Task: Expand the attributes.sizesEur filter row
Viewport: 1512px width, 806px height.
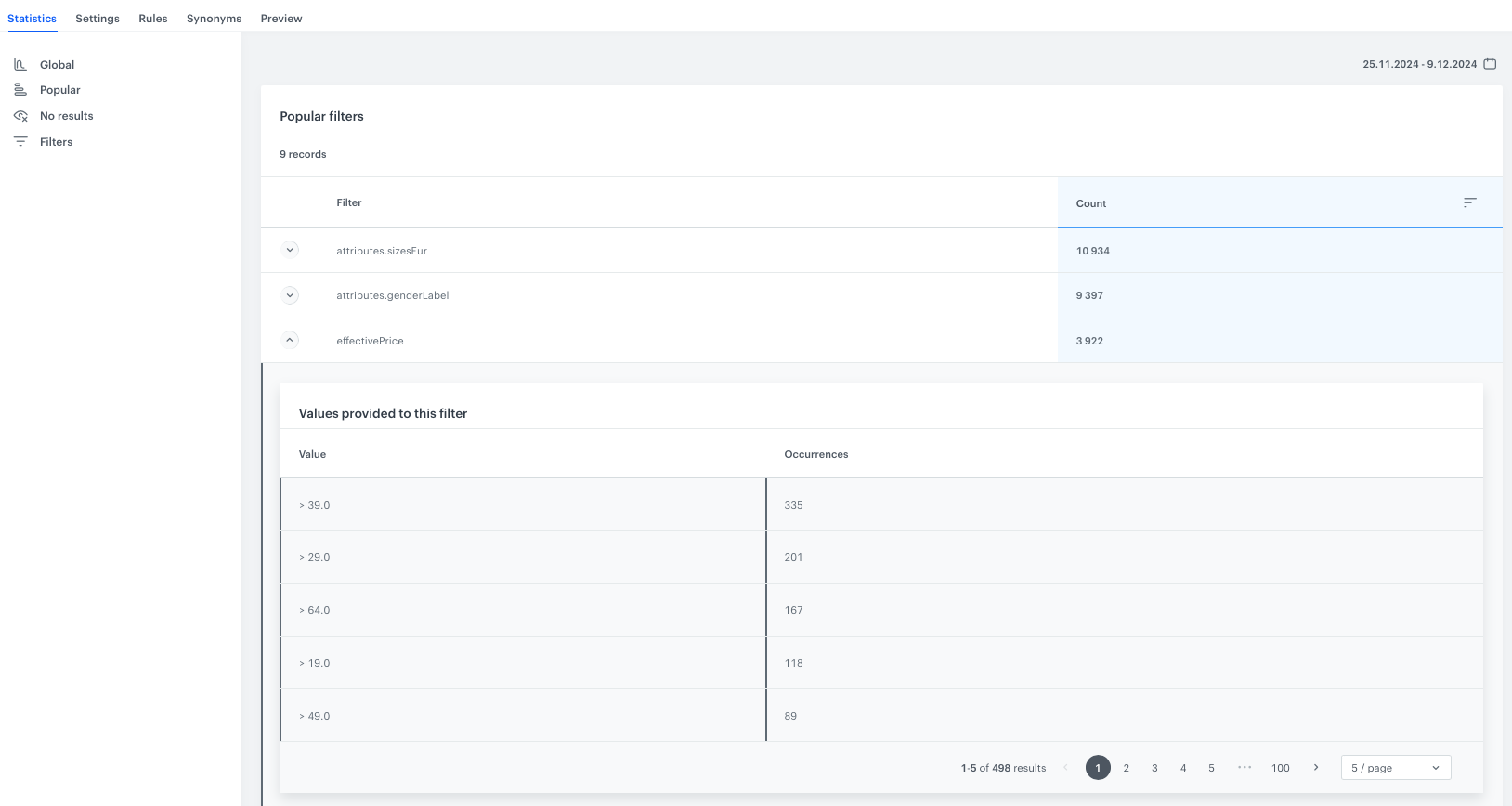Action: pos(290,250)
